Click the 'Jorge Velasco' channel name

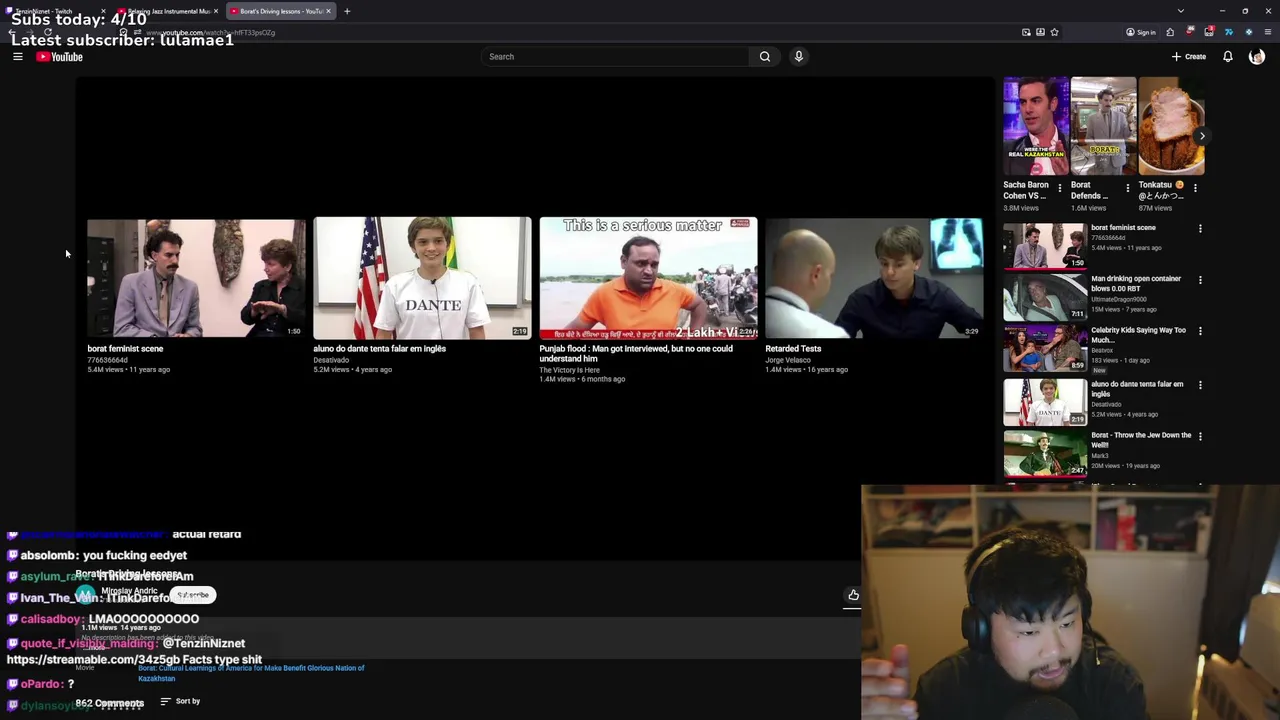(x=788, y=360)
